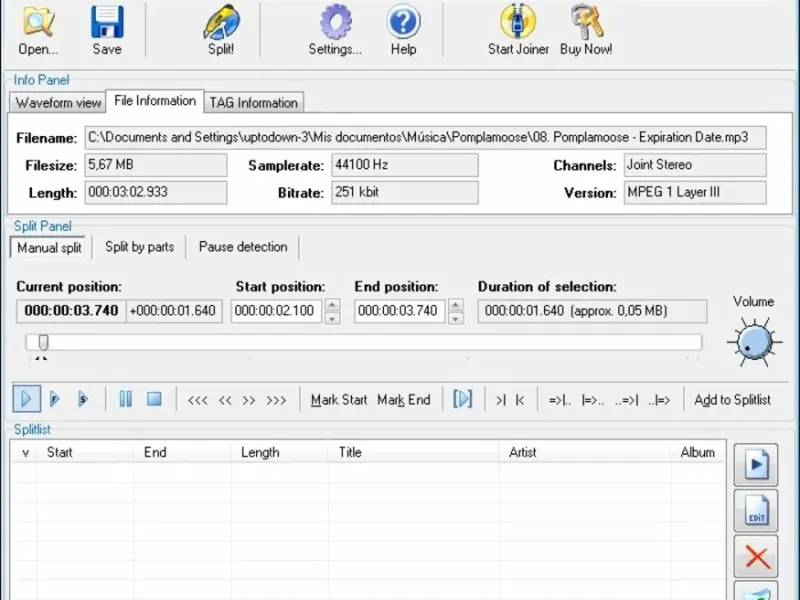Click the v column header in Splitlist
This screenshot has height=600, width=800.
click(25, 453)
